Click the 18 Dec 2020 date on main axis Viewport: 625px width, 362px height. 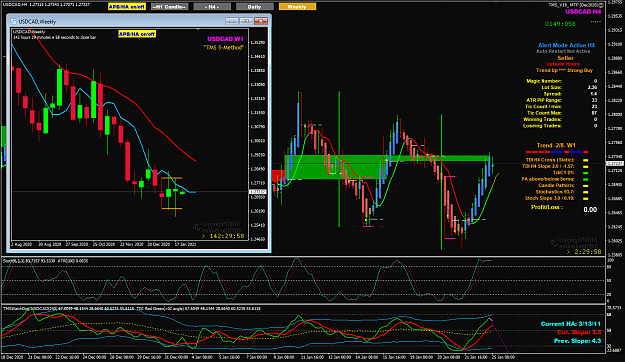click(x=12, y=357)
